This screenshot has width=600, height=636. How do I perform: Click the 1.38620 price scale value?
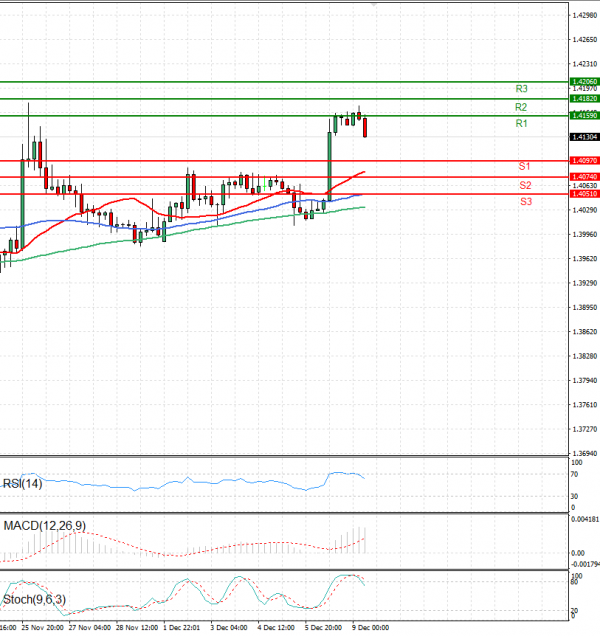tap(585, 332)
